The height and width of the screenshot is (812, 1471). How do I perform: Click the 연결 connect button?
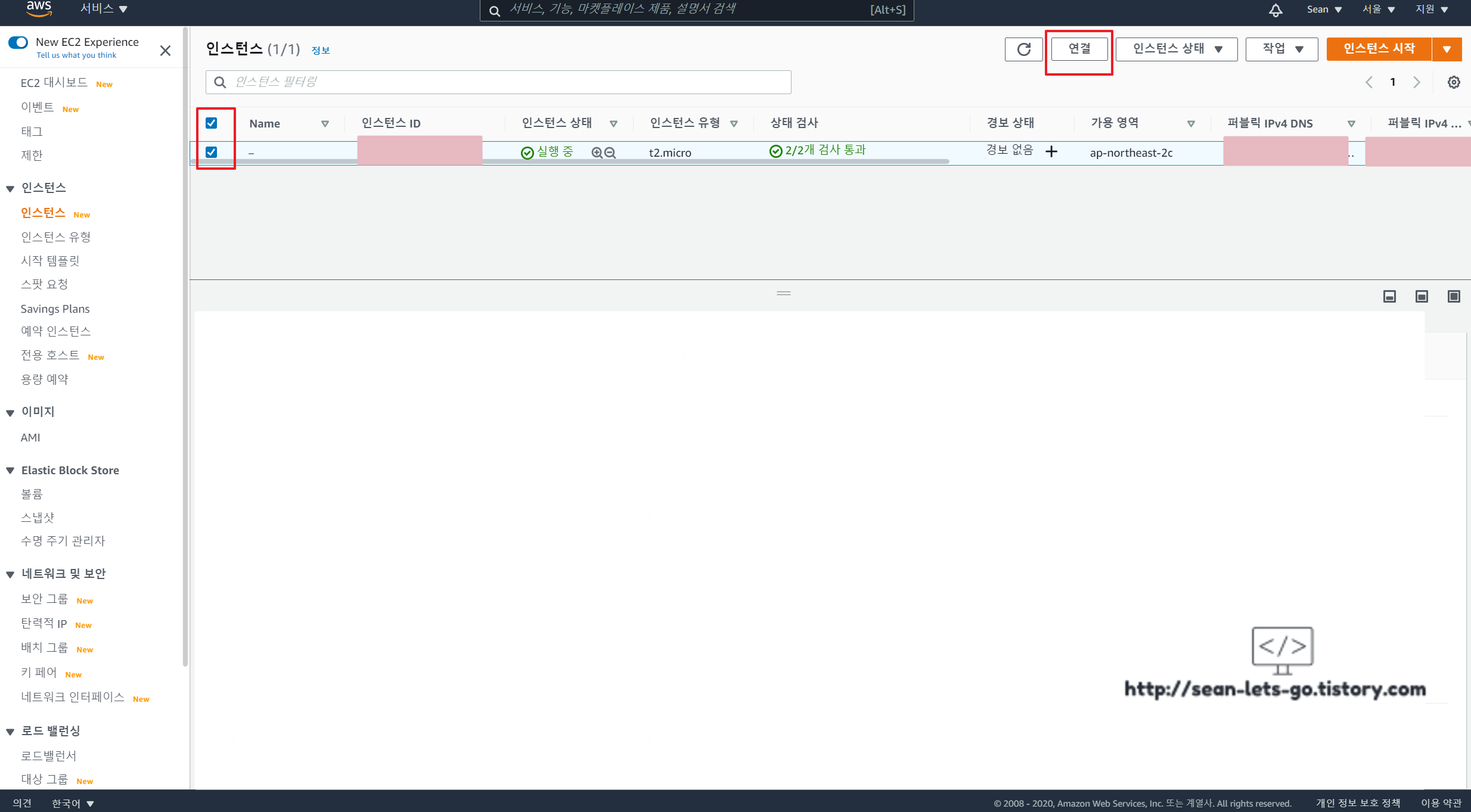pyautogui.click(x=1079, y=49)
